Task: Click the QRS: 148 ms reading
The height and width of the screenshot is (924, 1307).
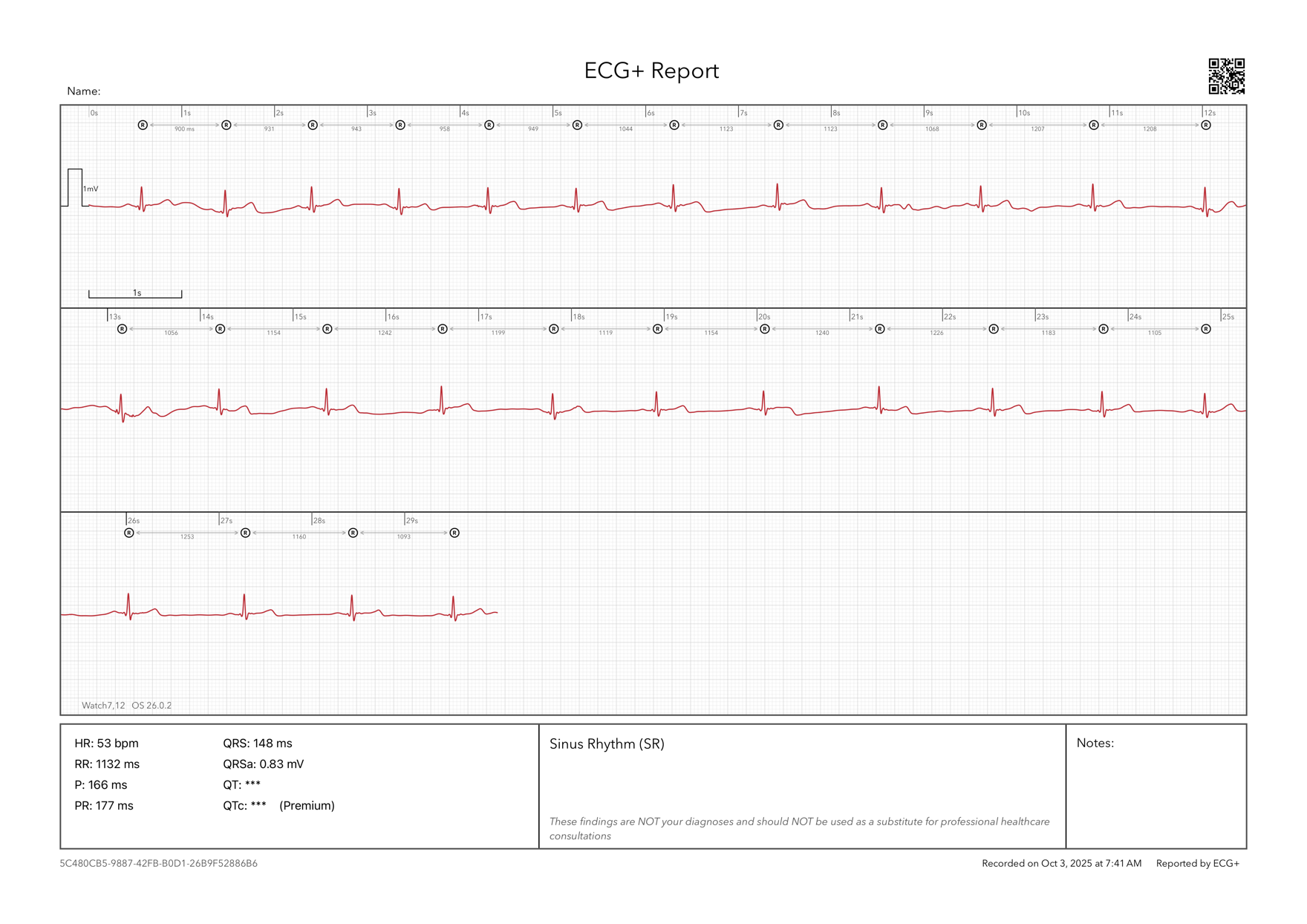Action: click(258, 744)
